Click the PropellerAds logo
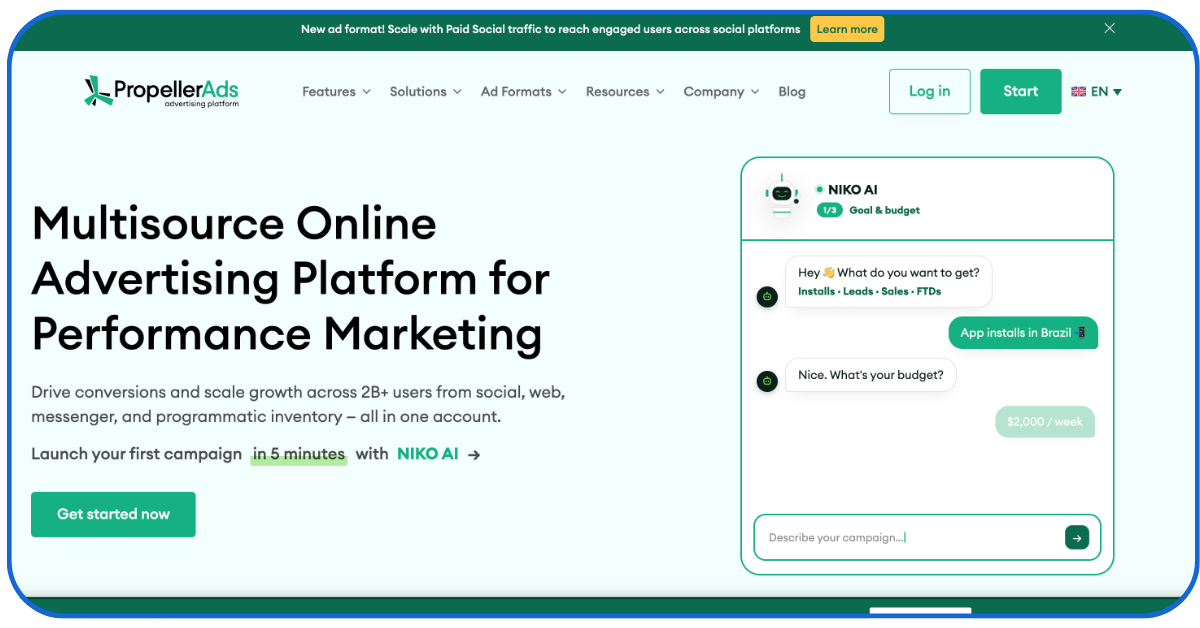This screenshot has height=628, width=1200. (161, 91)
